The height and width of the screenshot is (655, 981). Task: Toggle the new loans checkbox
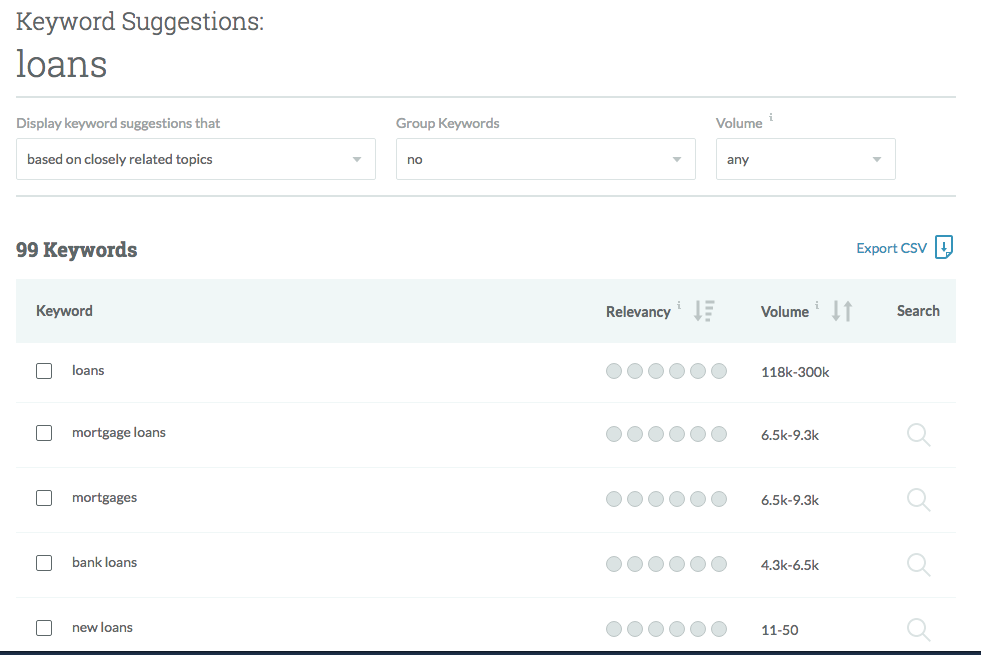point(44,628)
